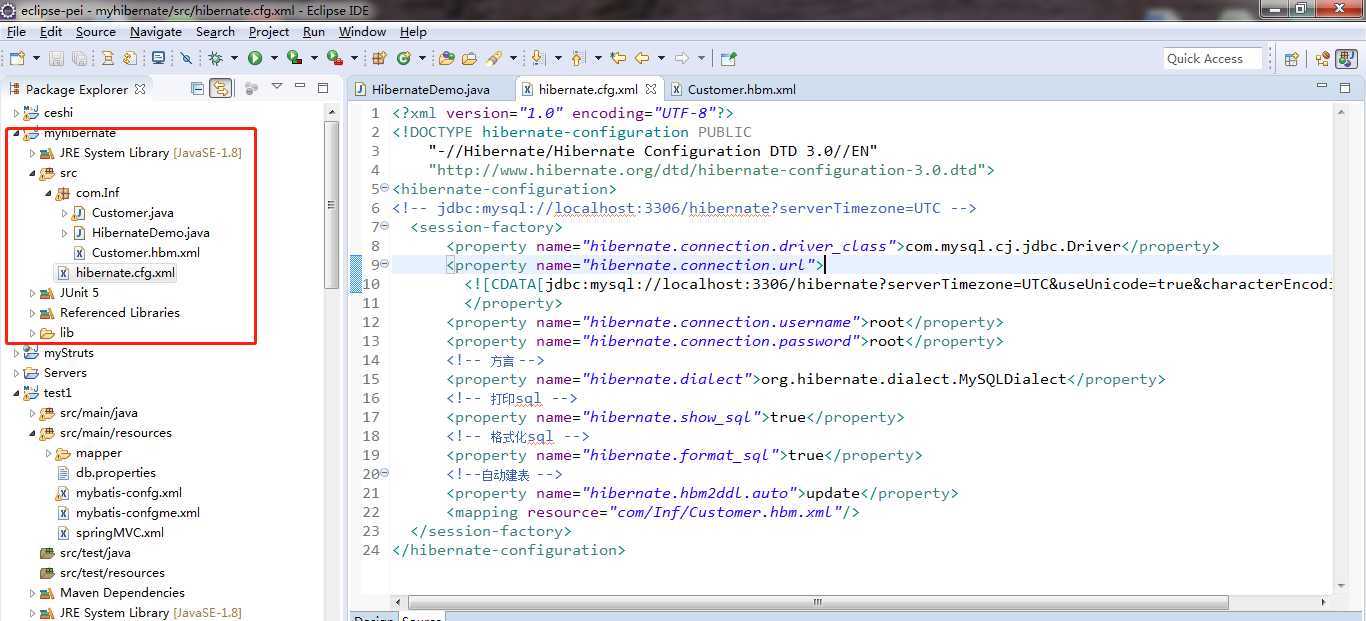Toggle Link with Editor in Package Explorer
This screenshot has height=621, width=1366.
[221, 88]
